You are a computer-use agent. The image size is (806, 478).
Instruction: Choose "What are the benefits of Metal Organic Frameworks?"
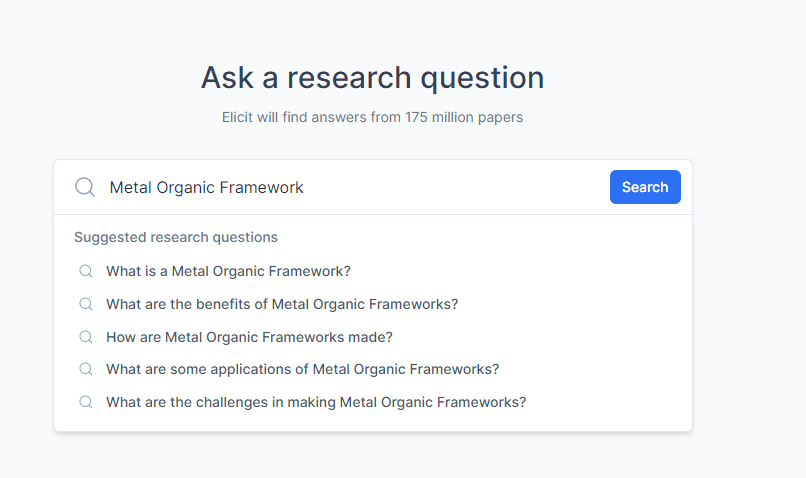click(282, 304)
